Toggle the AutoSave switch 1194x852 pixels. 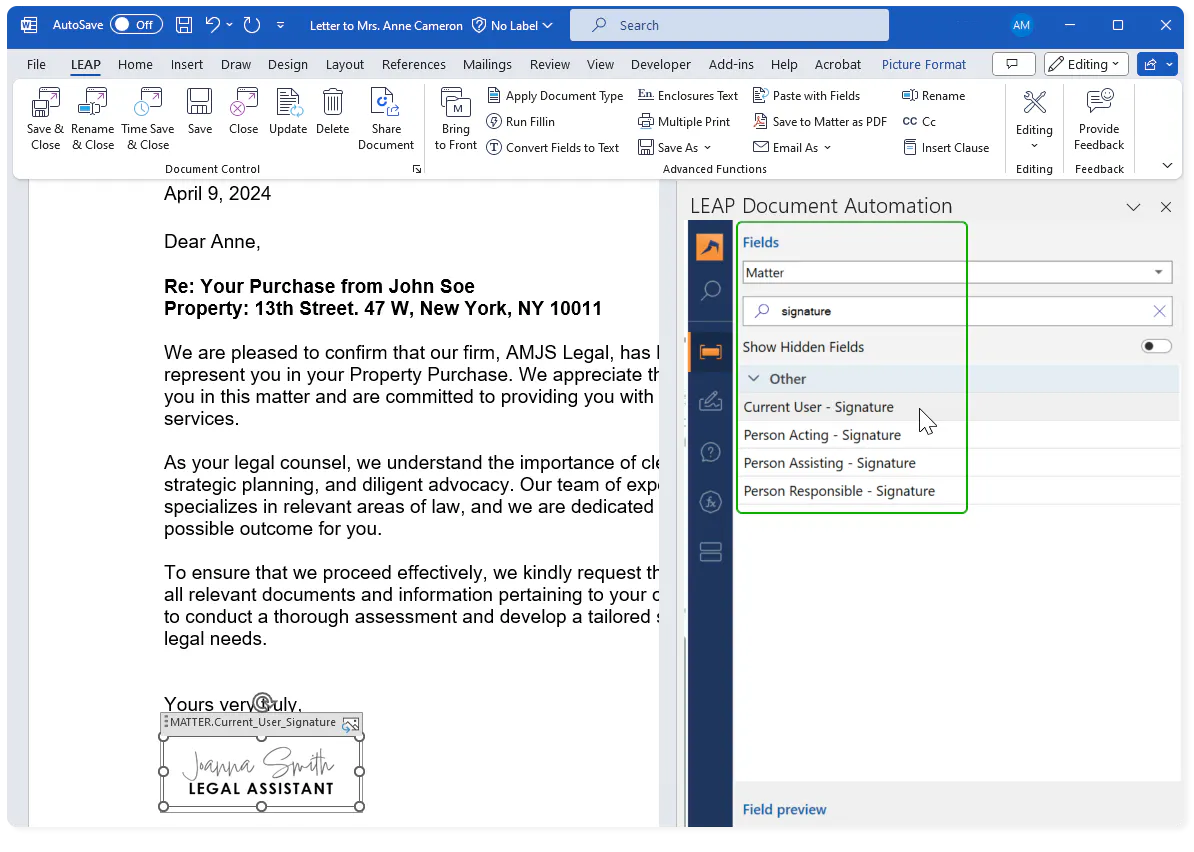pyautogui.click(x=136, y=25)
